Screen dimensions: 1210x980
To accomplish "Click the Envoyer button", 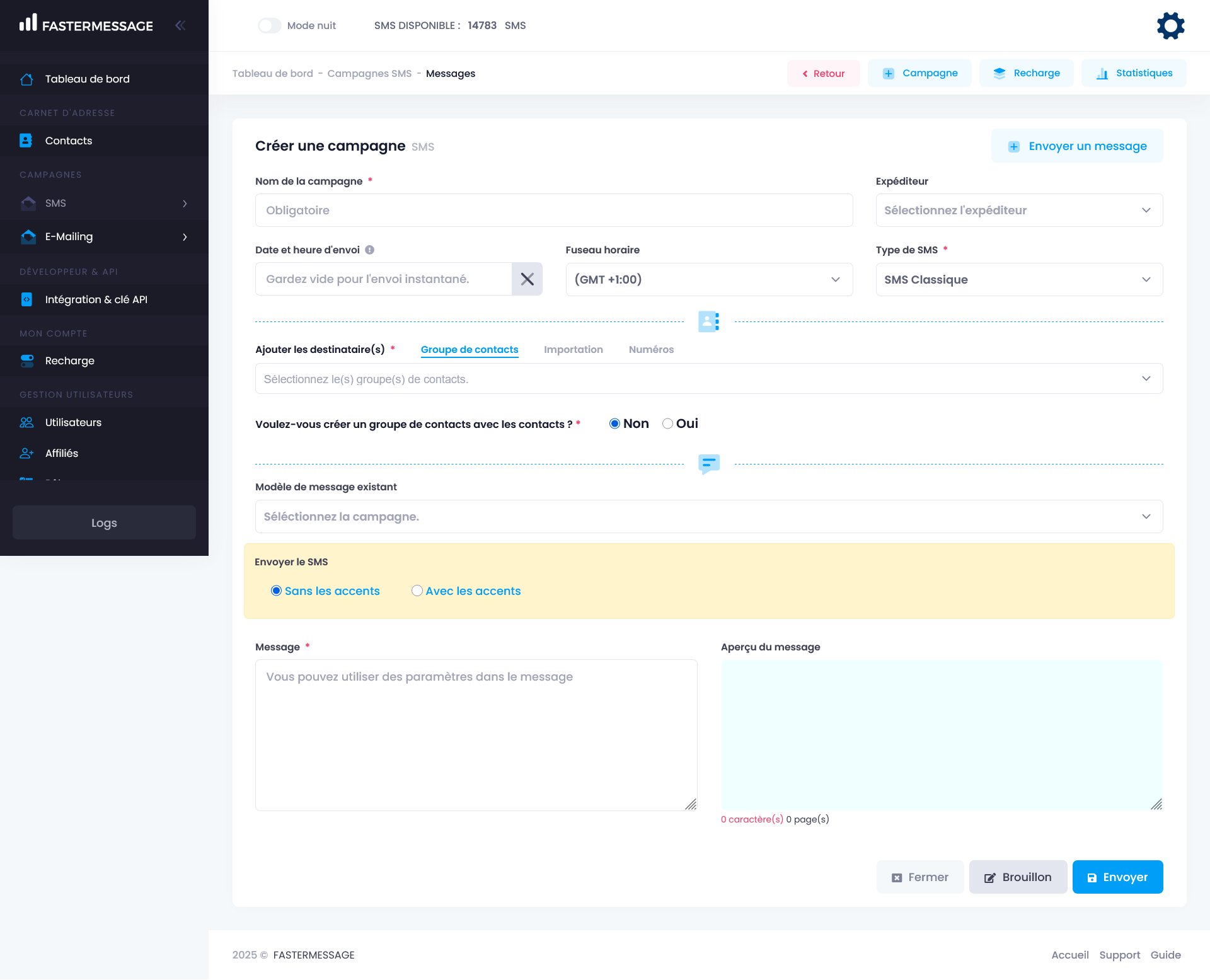I will (1117, 877).
